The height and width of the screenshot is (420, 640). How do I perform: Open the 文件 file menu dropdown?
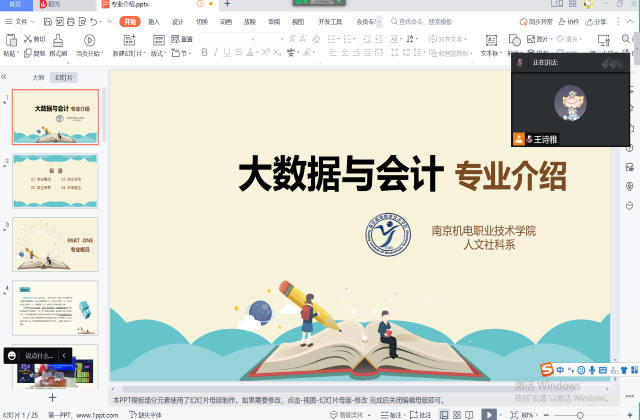pos(21,21)
